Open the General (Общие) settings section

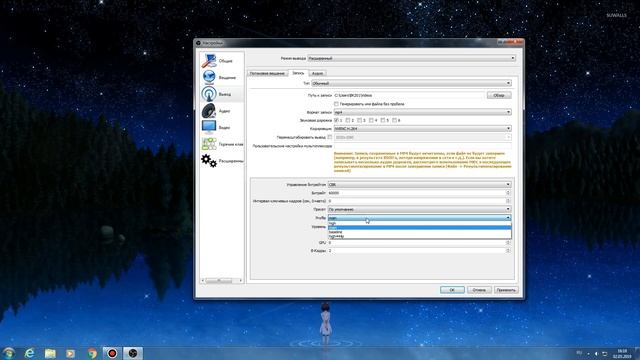click(x=222, y=61)
